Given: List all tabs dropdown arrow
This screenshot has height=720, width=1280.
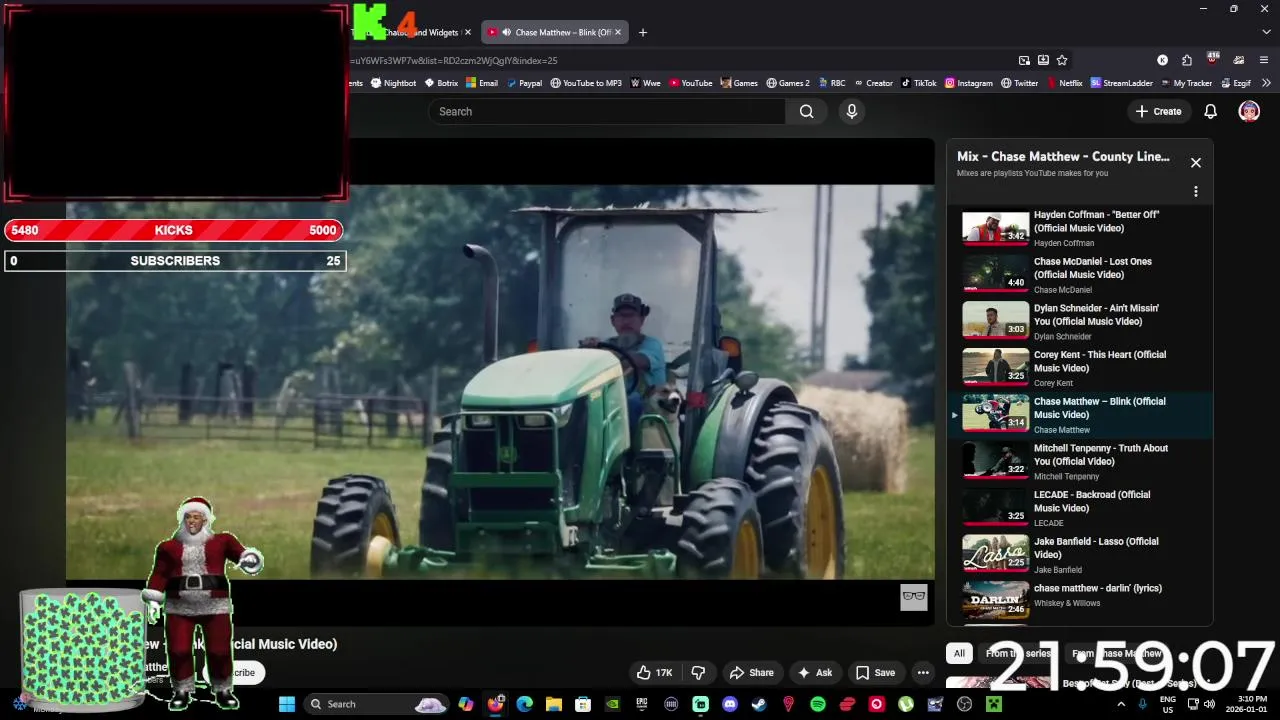Looking at the screenshot, I should tap(1264, 32).
